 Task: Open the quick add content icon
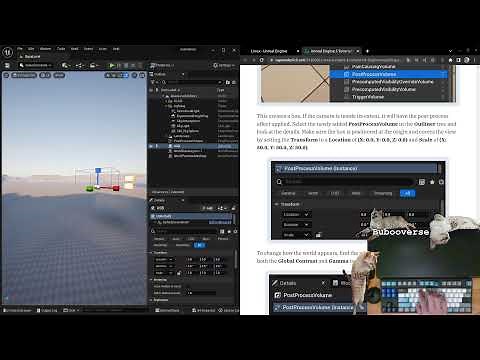(x=66, y=65)
